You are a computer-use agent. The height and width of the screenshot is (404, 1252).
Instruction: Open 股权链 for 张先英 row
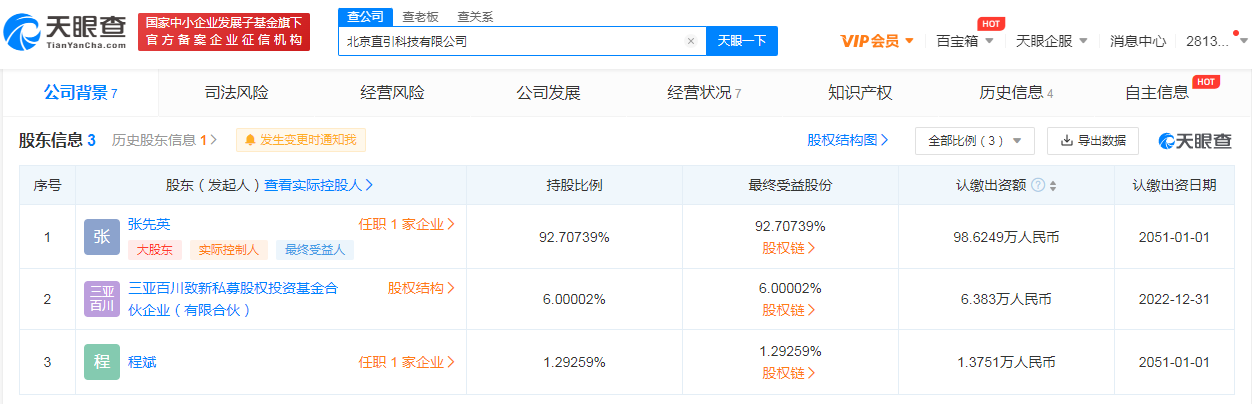click(790, 248)
